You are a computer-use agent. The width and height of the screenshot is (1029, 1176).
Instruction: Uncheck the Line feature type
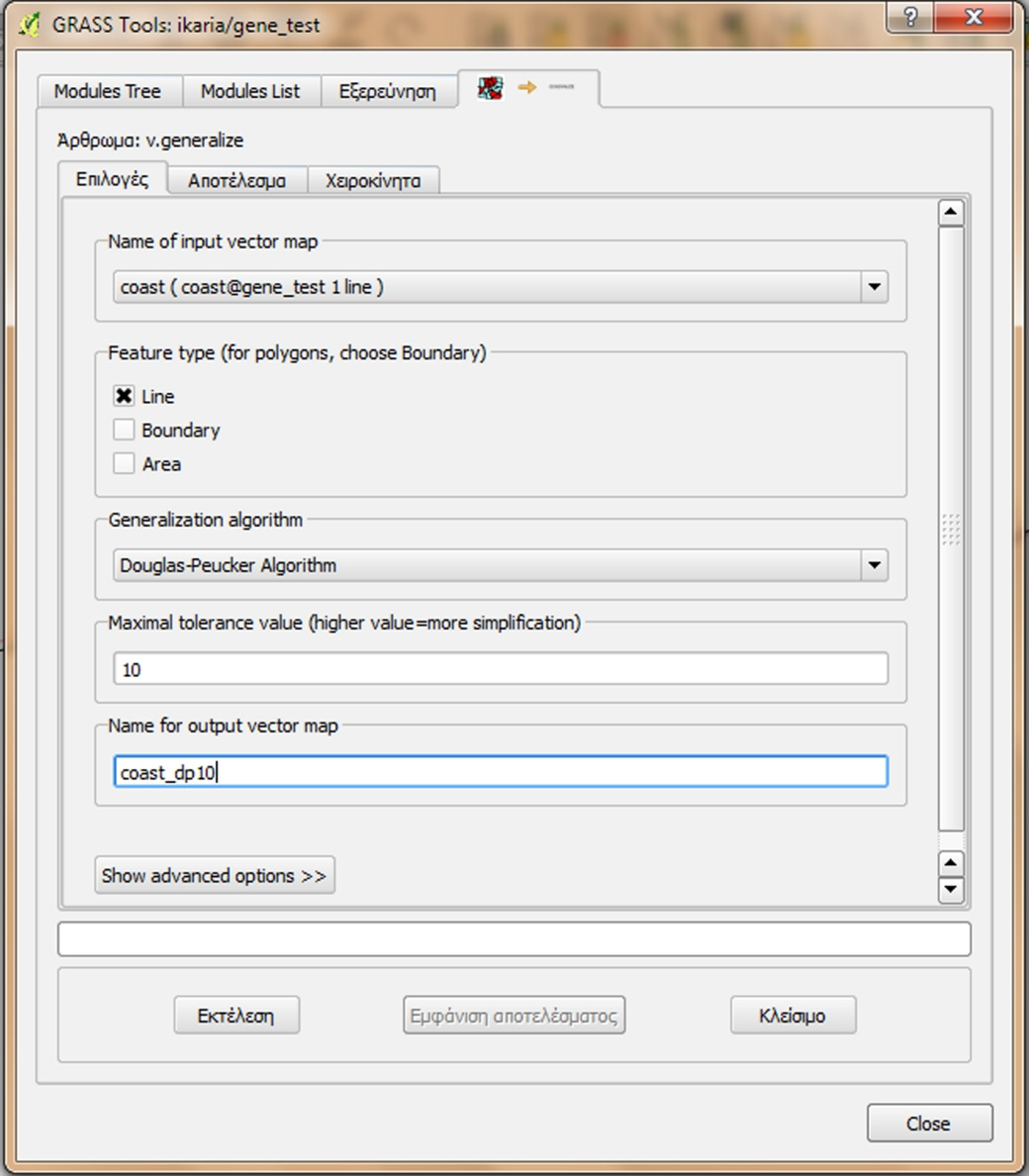124,396
